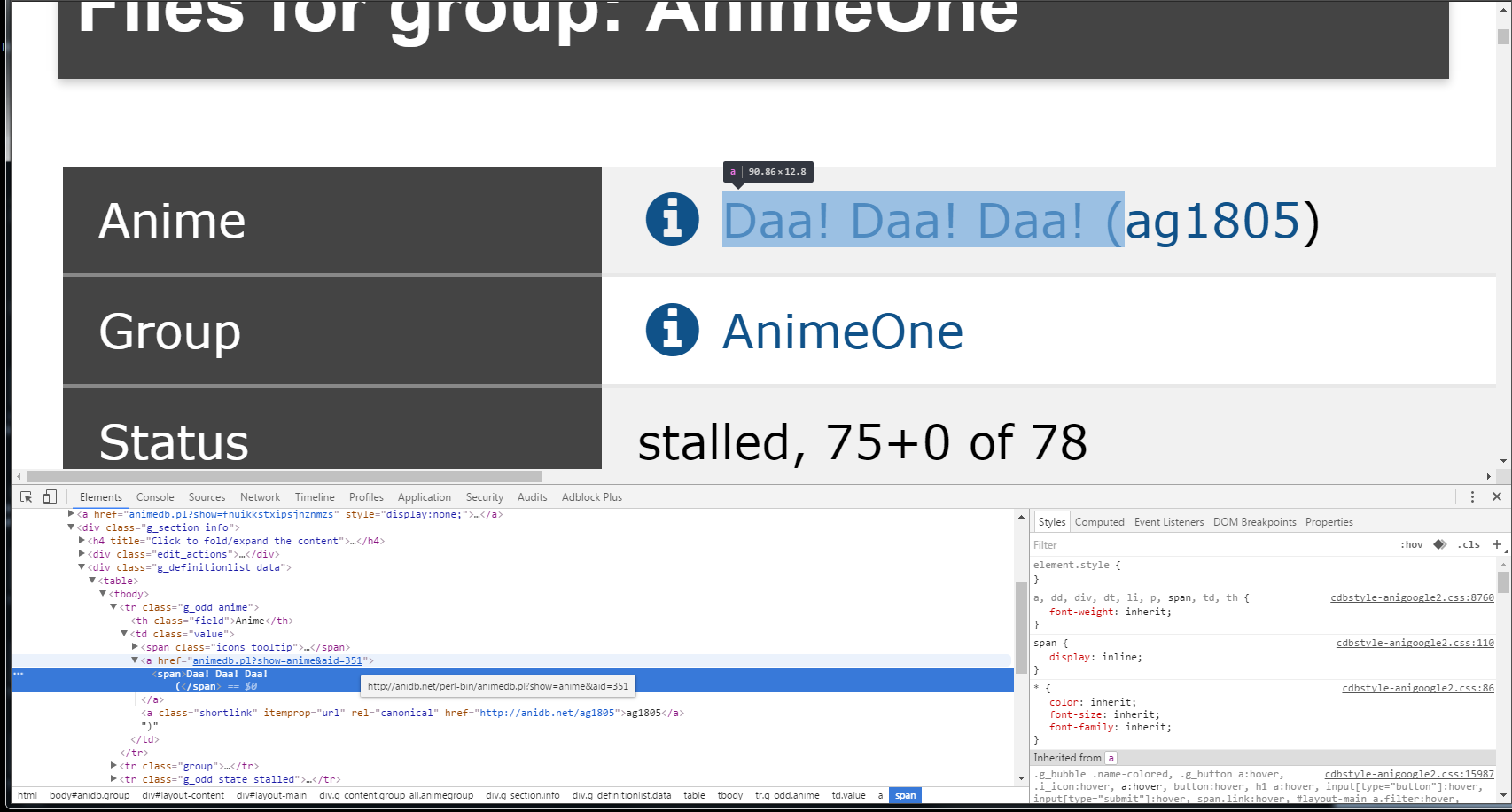Open the DevTools three-dot customize menu
The width and height of the screenshot is (1512, 812).
tap(1472, 497)
